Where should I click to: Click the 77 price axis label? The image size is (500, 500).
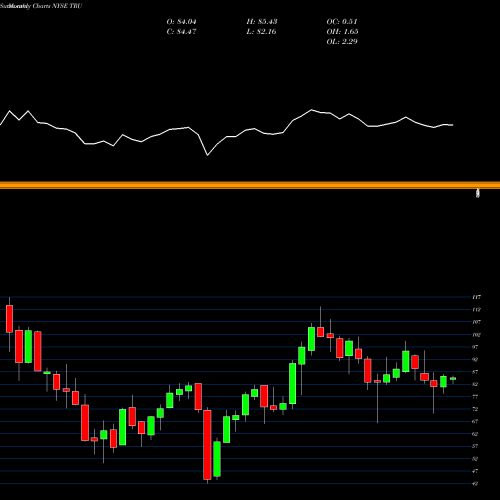tap(475, 397)
